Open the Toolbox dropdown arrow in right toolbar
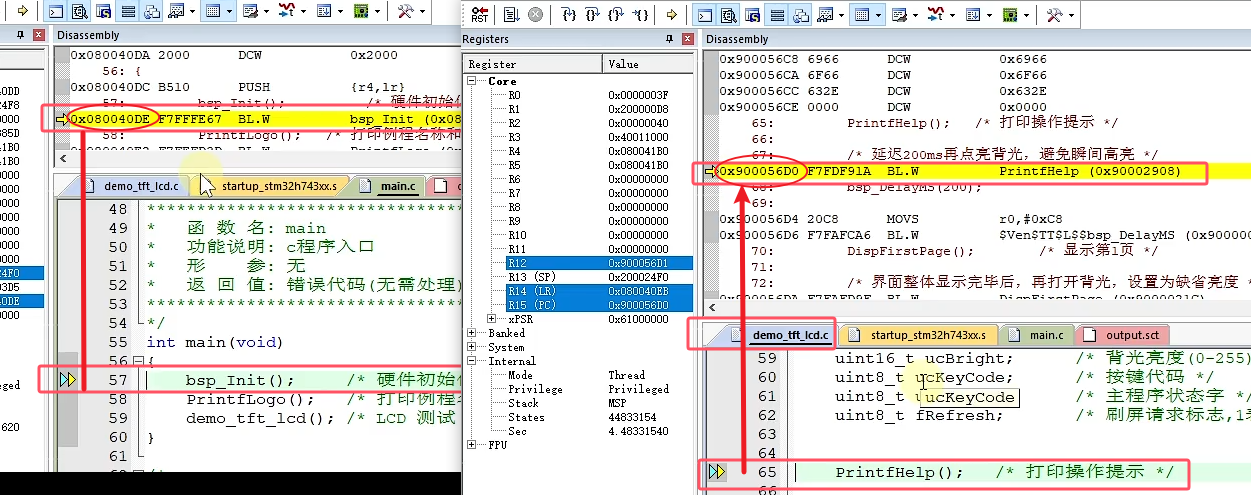1251x495 pixels. (1070, 15)
